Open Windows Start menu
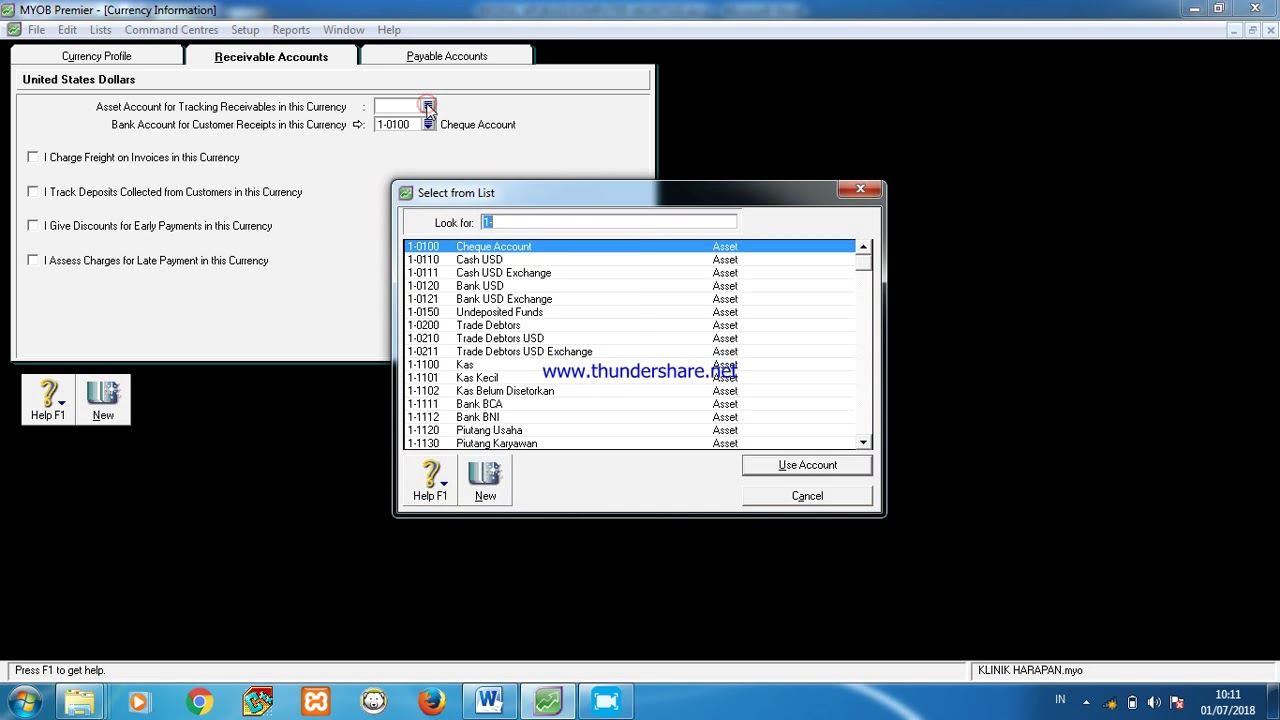This screenshot has height=720, width=1280. pos(24,702)
